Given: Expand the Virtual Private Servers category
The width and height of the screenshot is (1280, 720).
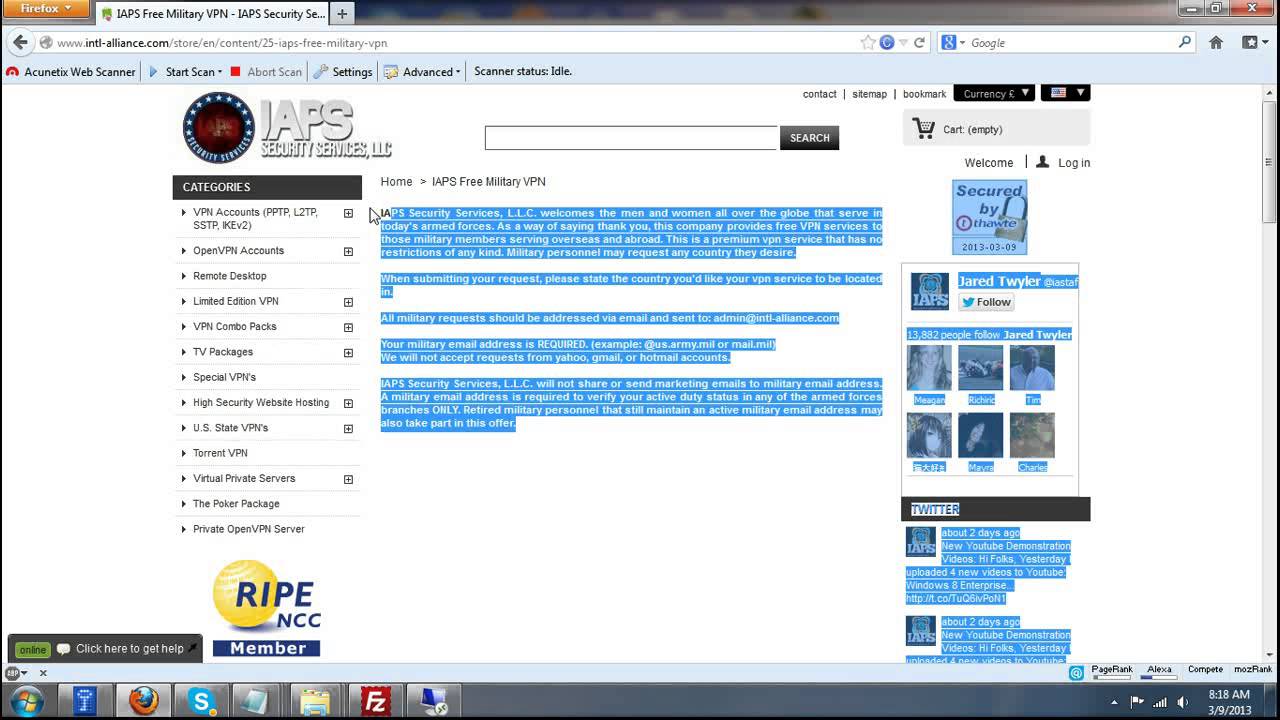Looking at the screenshot, I should pos(348,479).
